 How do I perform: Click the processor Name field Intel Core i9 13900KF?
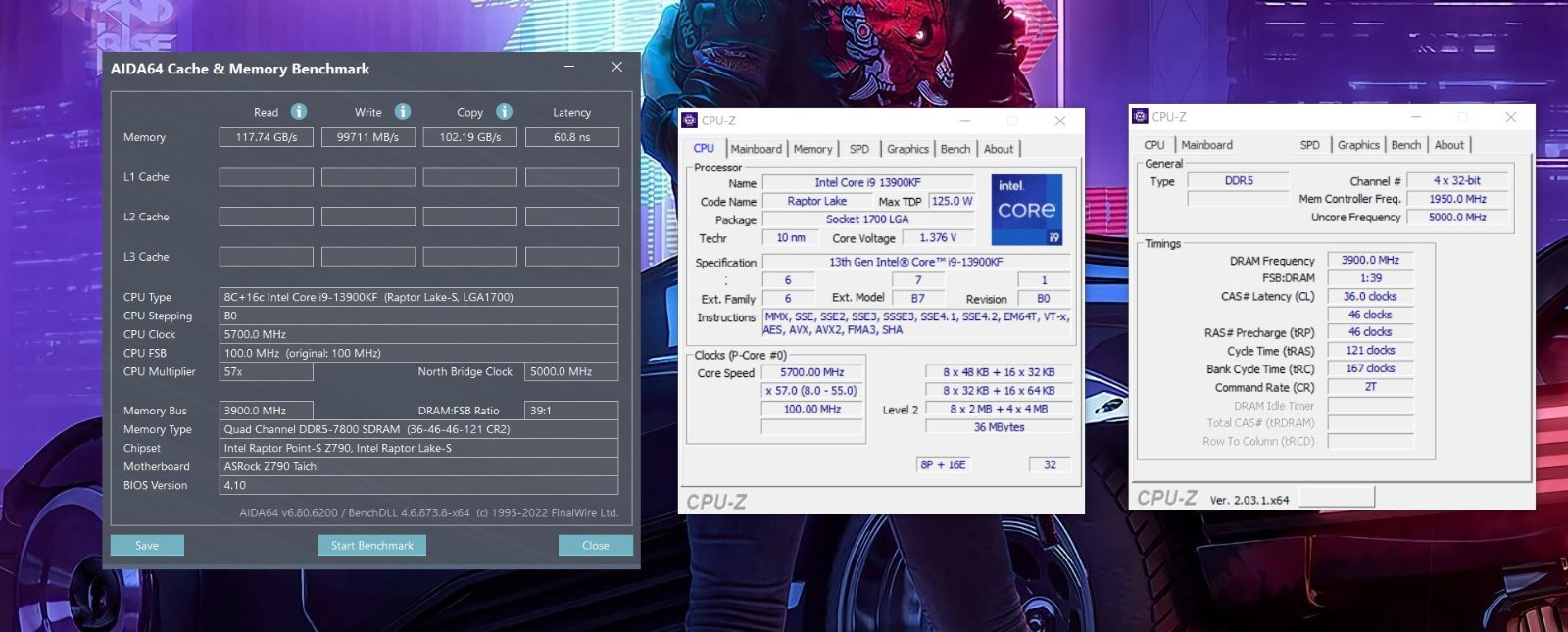pos(868,183)
